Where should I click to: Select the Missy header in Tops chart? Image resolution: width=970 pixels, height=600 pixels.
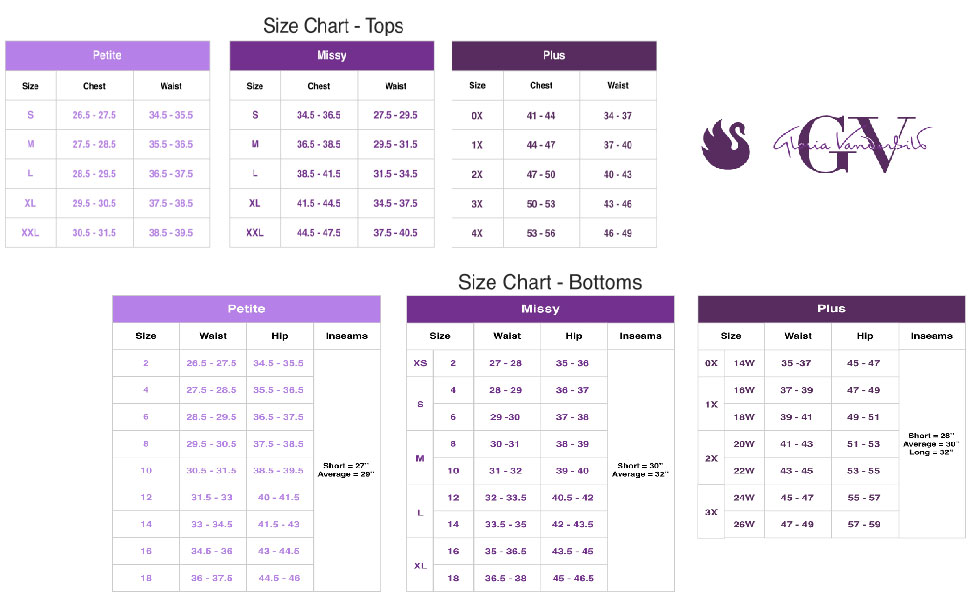[x=331, y=55]
